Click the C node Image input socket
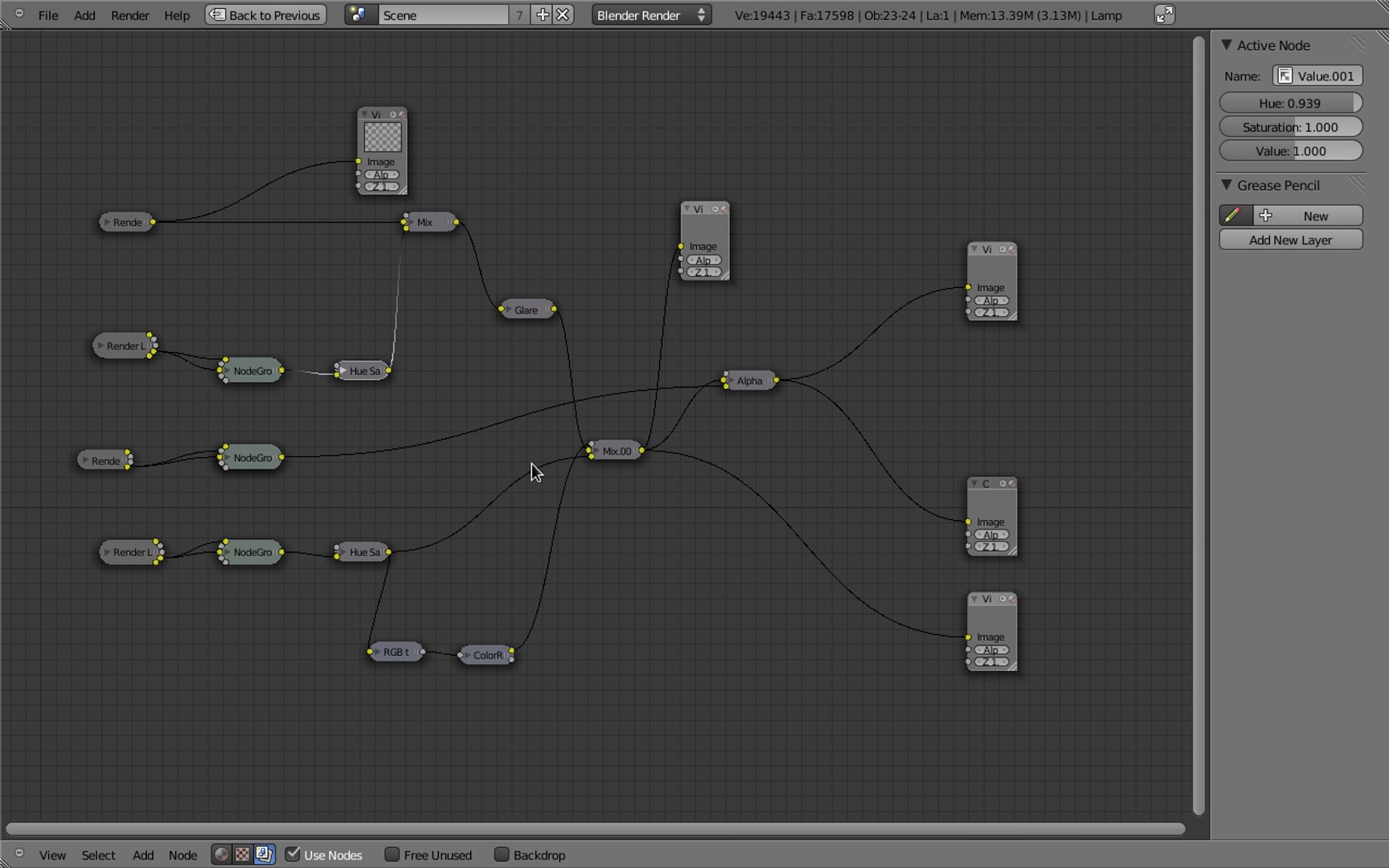 969,522
